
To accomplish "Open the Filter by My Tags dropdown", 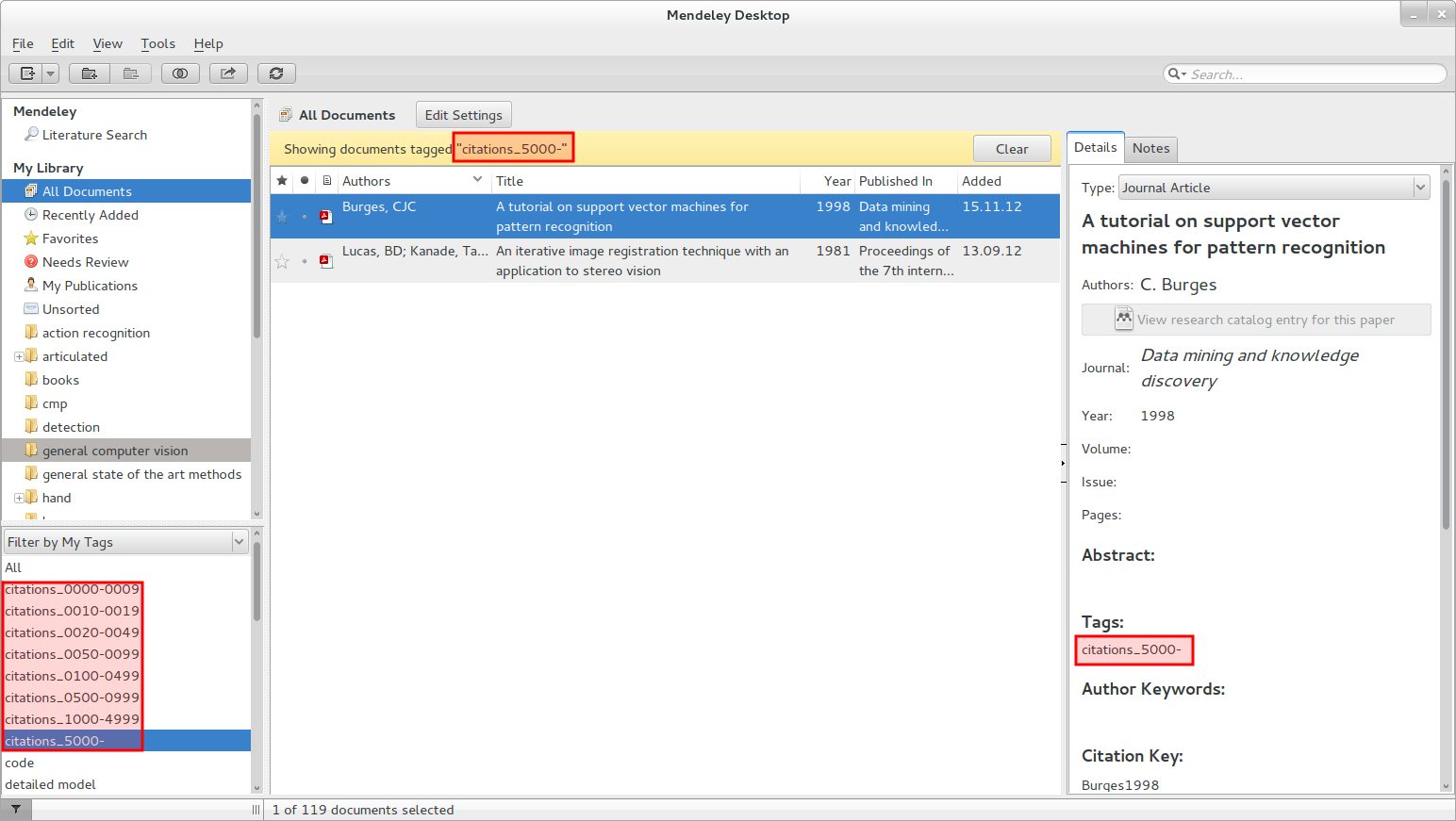I will click(x=126, y=542).
